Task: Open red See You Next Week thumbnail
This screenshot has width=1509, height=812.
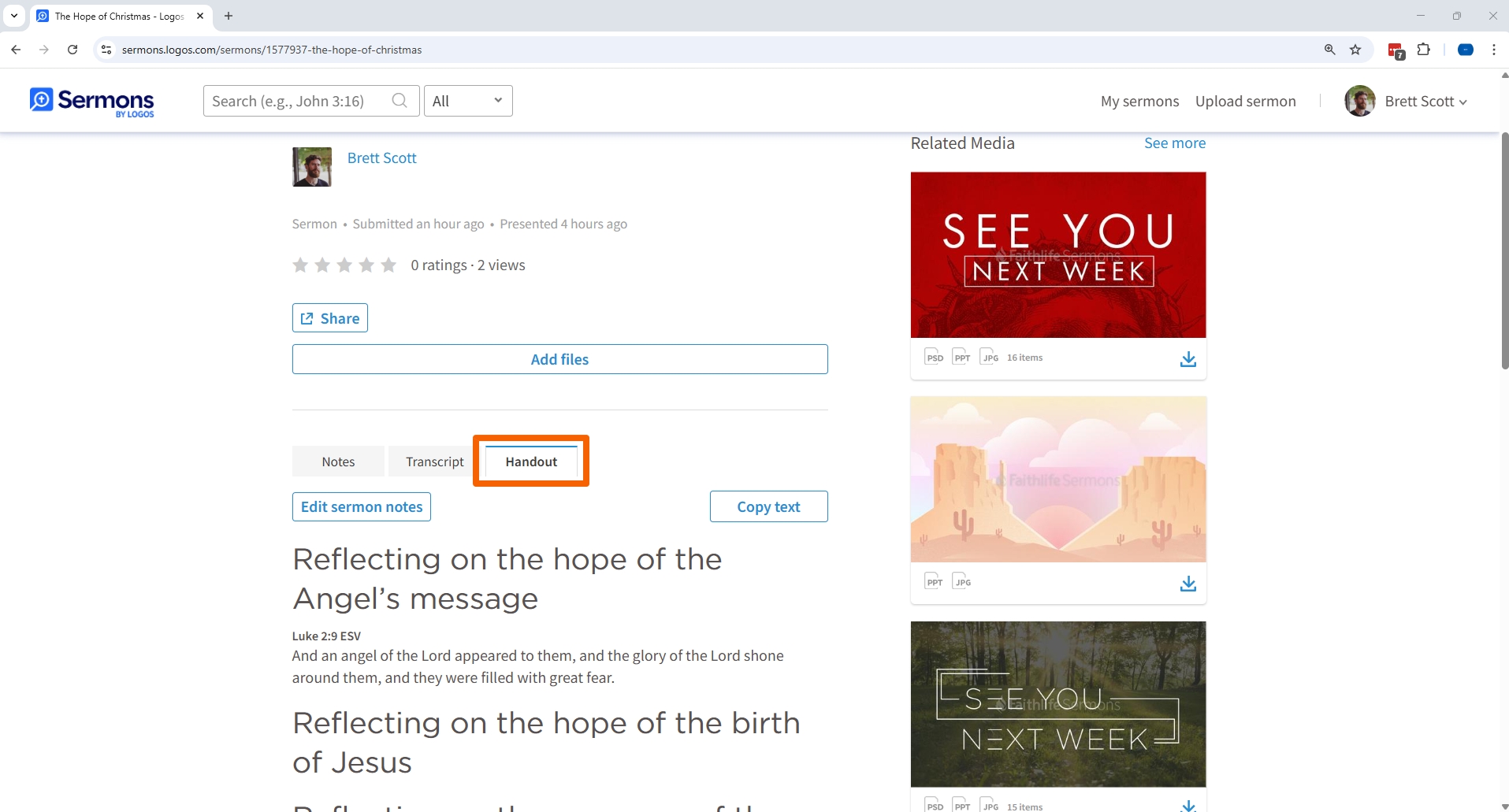Action: (x=1058, y=255)
